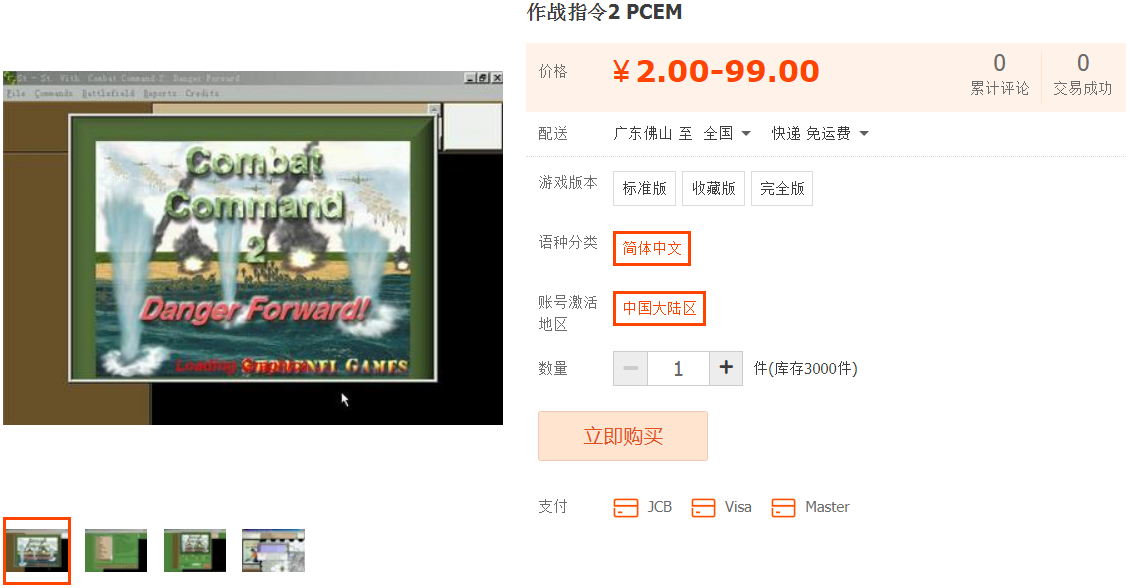Click the JCB payment card icon
This screenshot has width=1130, height=588.
tap(626, 508)
